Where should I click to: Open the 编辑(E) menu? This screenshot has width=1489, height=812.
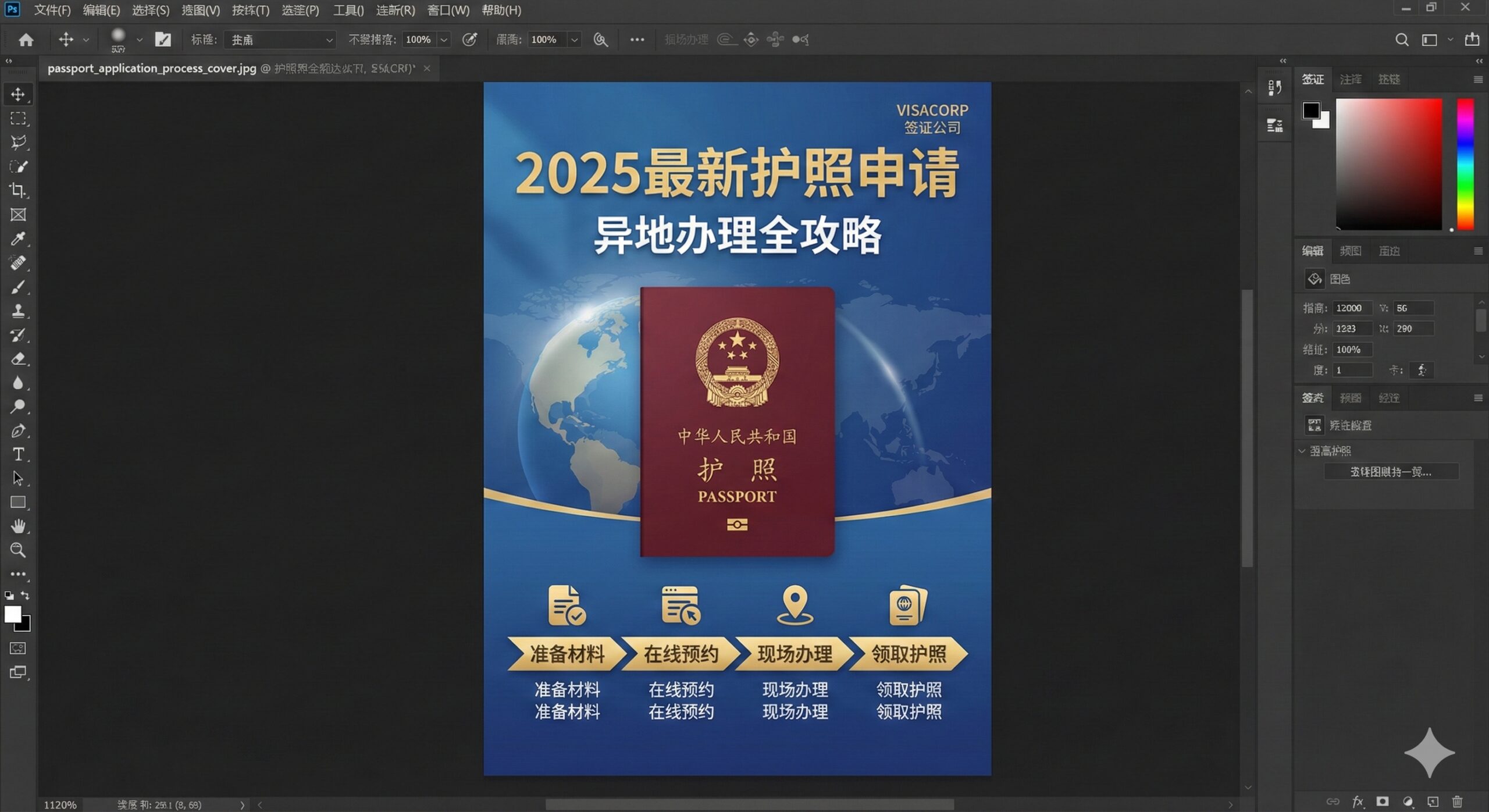[x=100, y=10]
